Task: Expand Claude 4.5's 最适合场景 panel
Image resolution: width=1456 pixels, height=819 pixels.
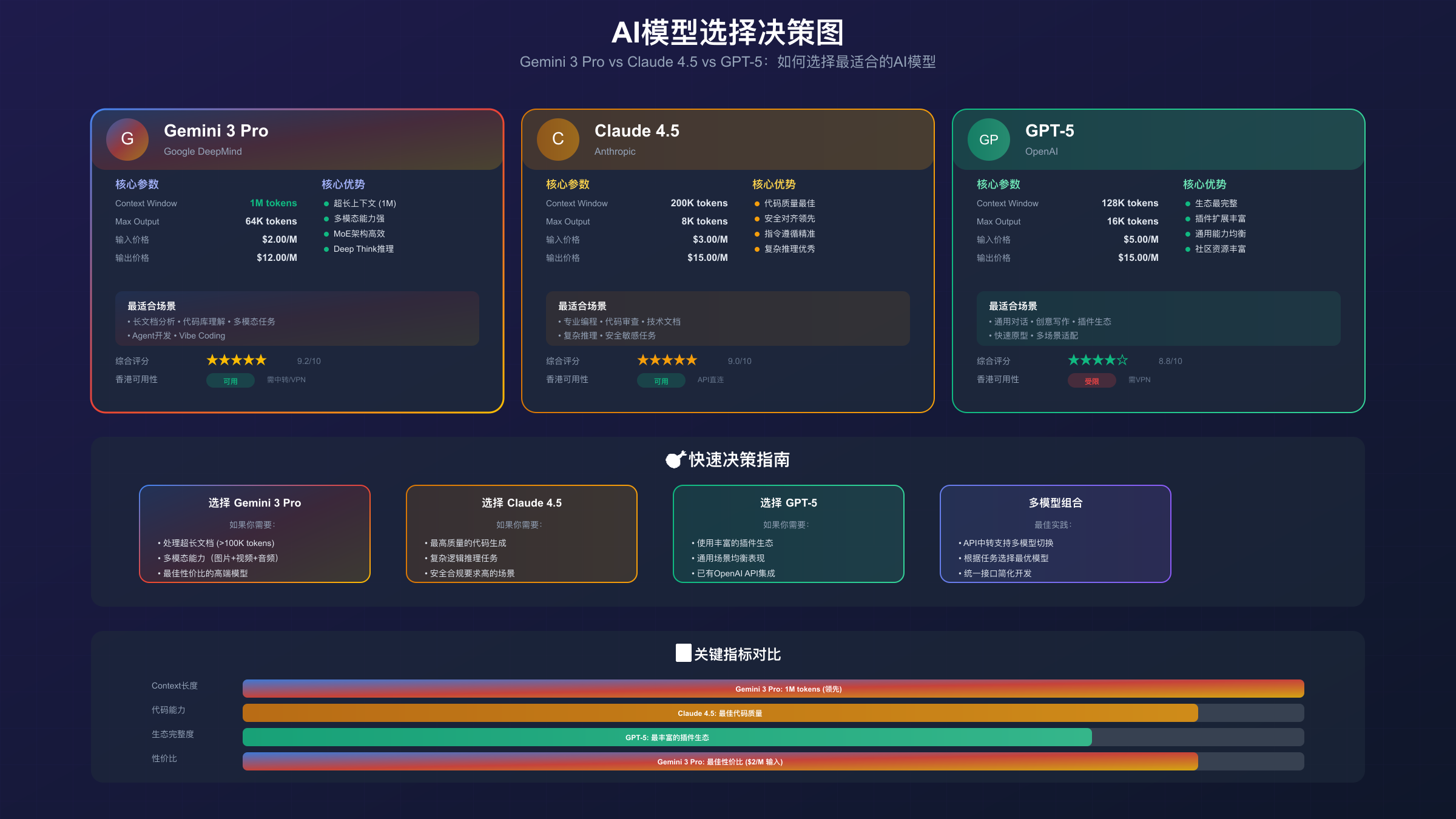Action: [727, 318]
